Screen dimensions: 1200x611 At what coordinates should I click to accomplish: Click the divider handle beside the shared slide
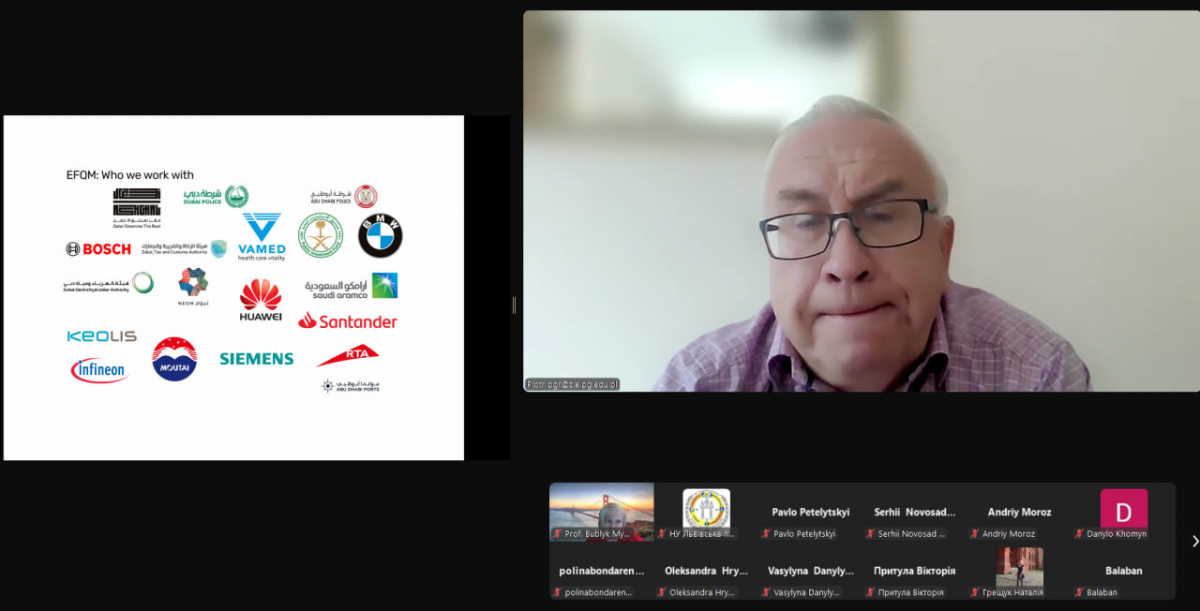(514, 305)
